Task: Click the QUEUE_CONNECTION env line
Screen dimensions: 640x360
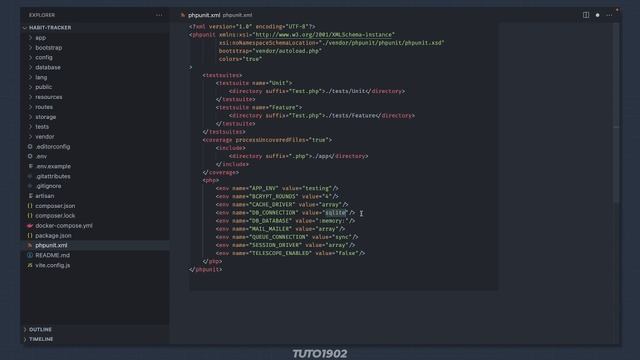Action: (x=287, y=237)
